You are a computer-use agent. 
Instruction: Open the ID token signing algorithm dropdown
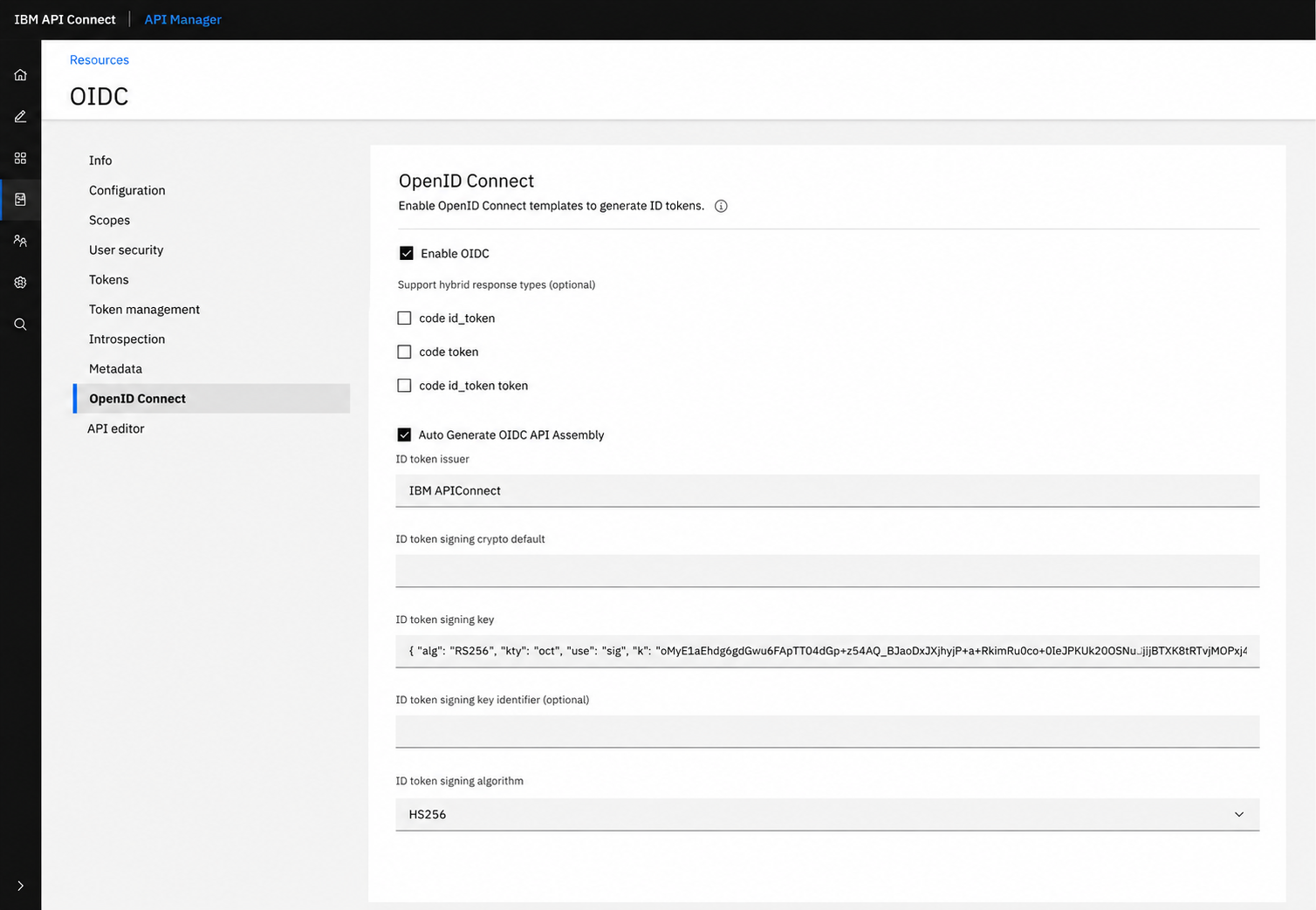(827, 814)
